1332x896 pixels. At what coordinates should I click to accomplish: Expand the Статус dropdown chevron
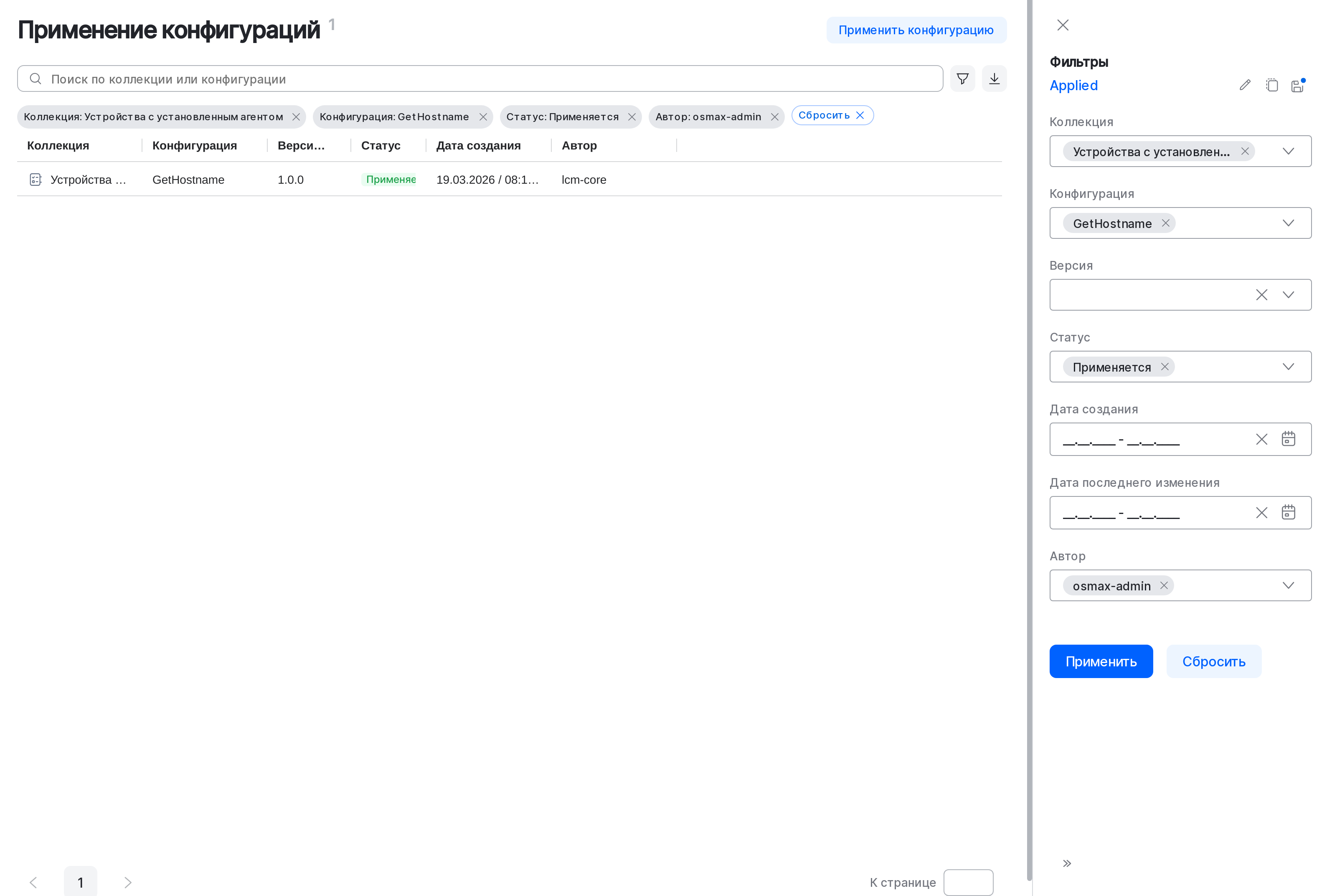coord(1288,366)
